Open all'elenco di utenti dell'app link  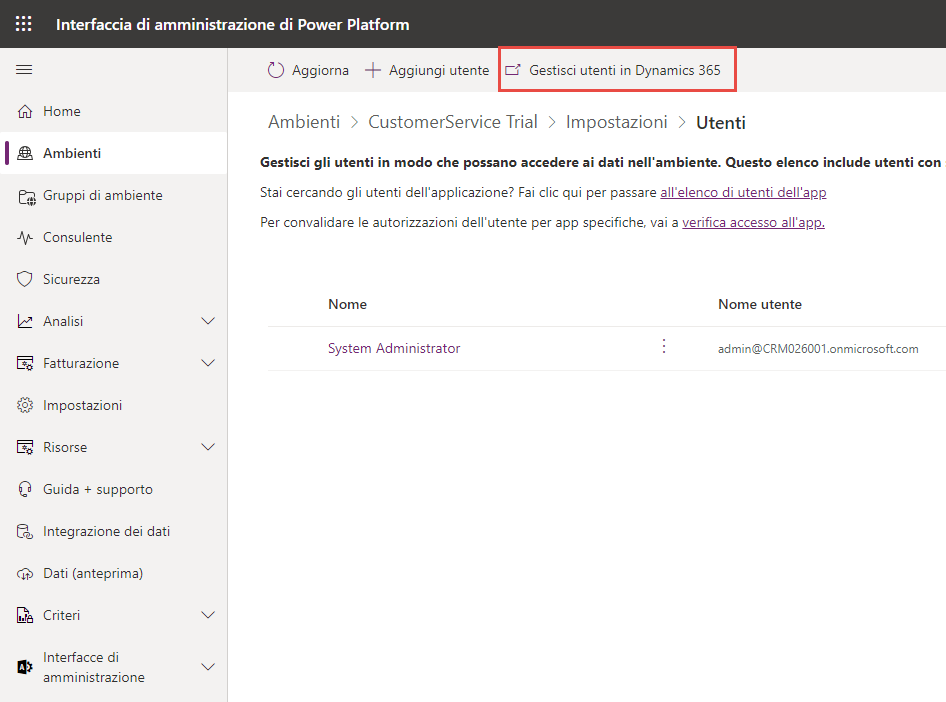[x=743, y=192]
